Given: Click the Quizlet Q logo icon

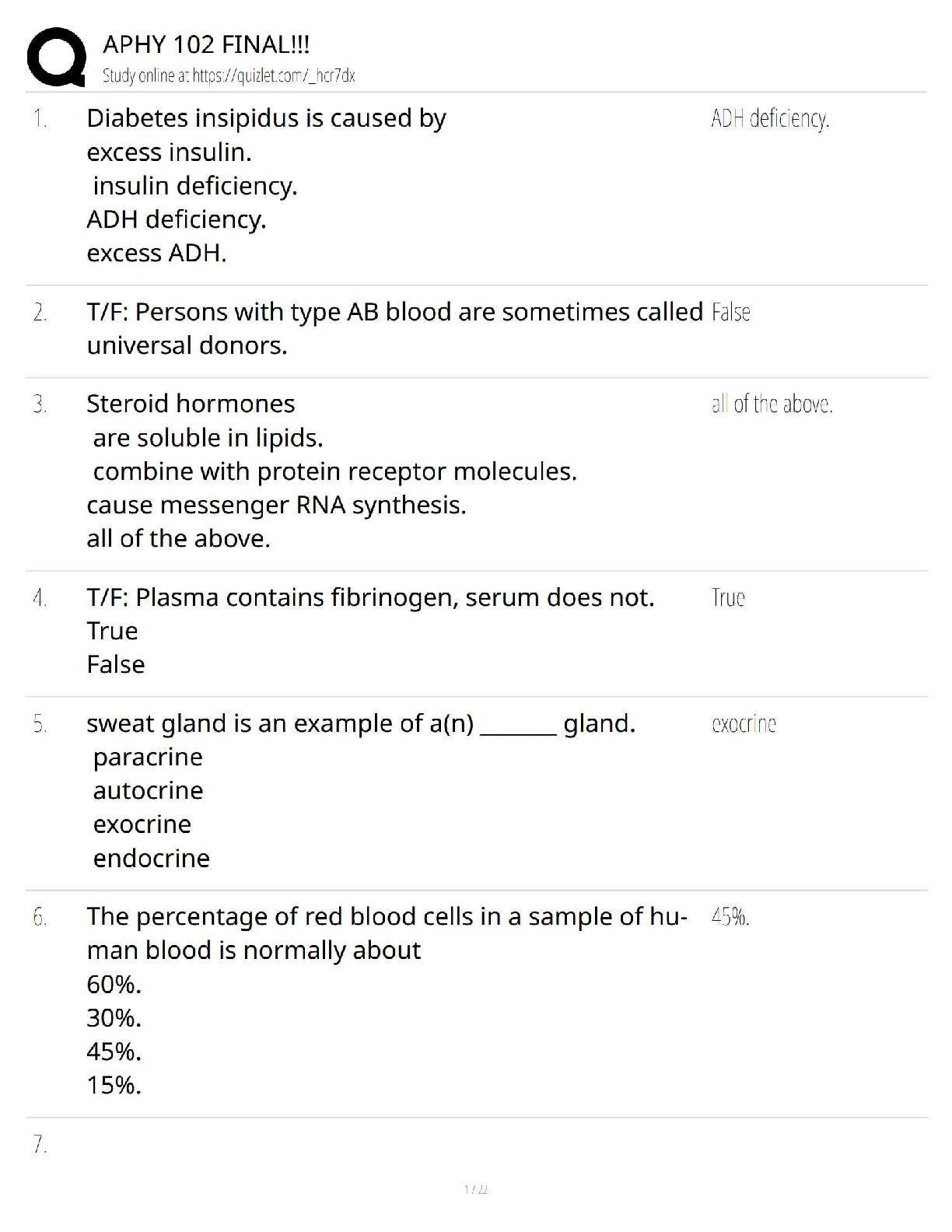Looking at the screenshot, I should [56, 57].
